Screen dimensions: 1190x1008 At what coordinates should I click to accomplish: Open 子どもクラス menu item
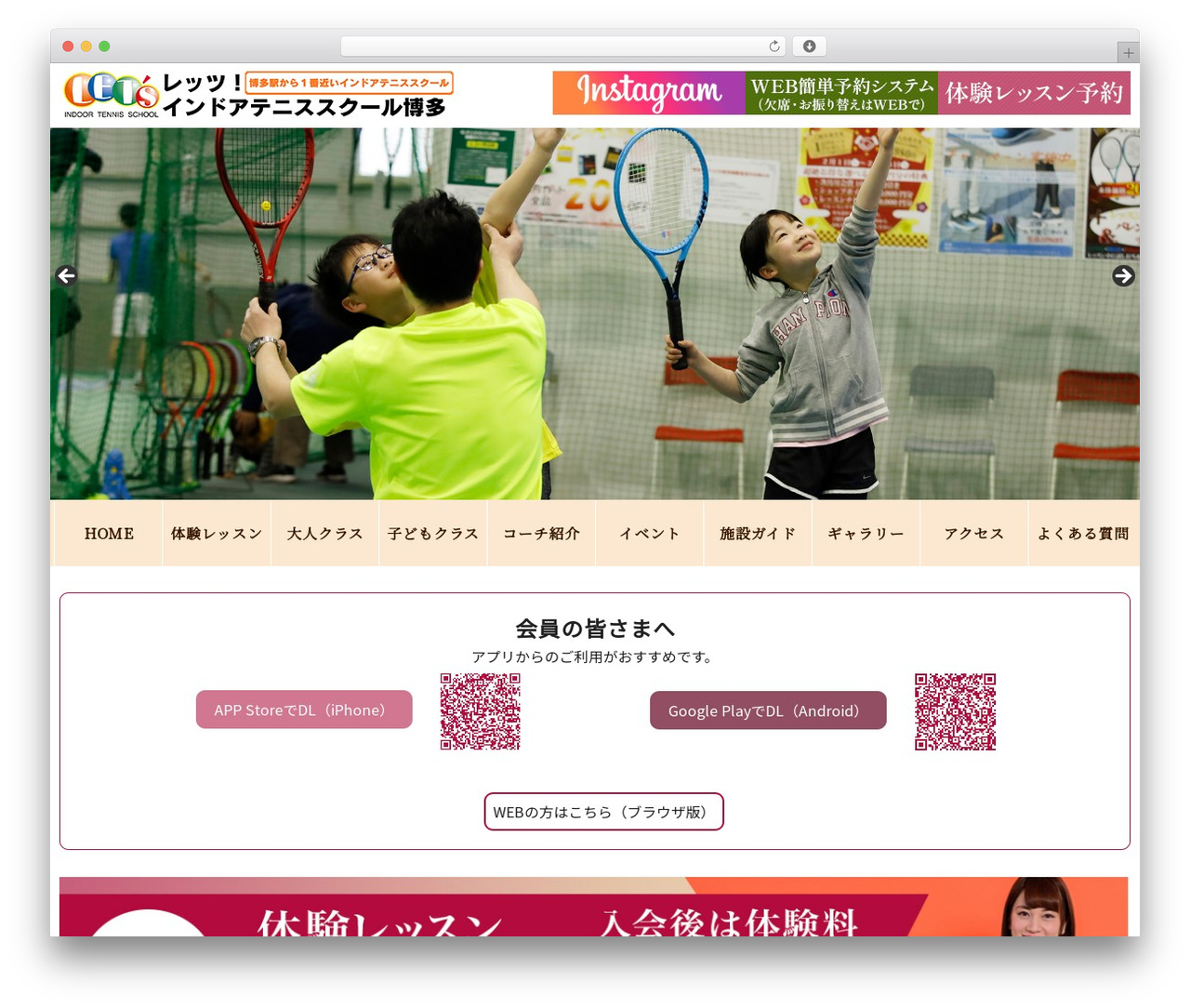coord(433,534)
